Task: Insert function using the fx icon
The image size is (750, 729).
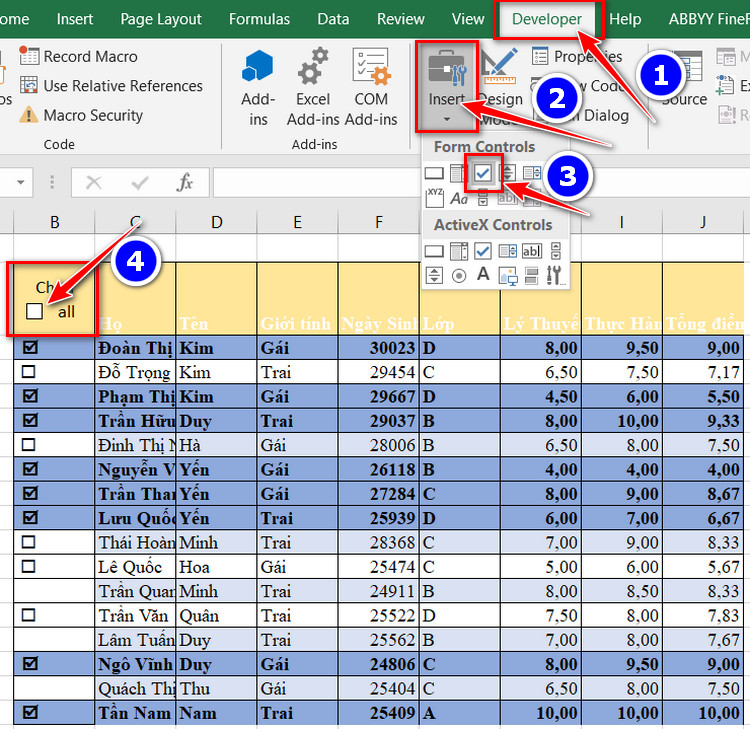Action: 185,183
